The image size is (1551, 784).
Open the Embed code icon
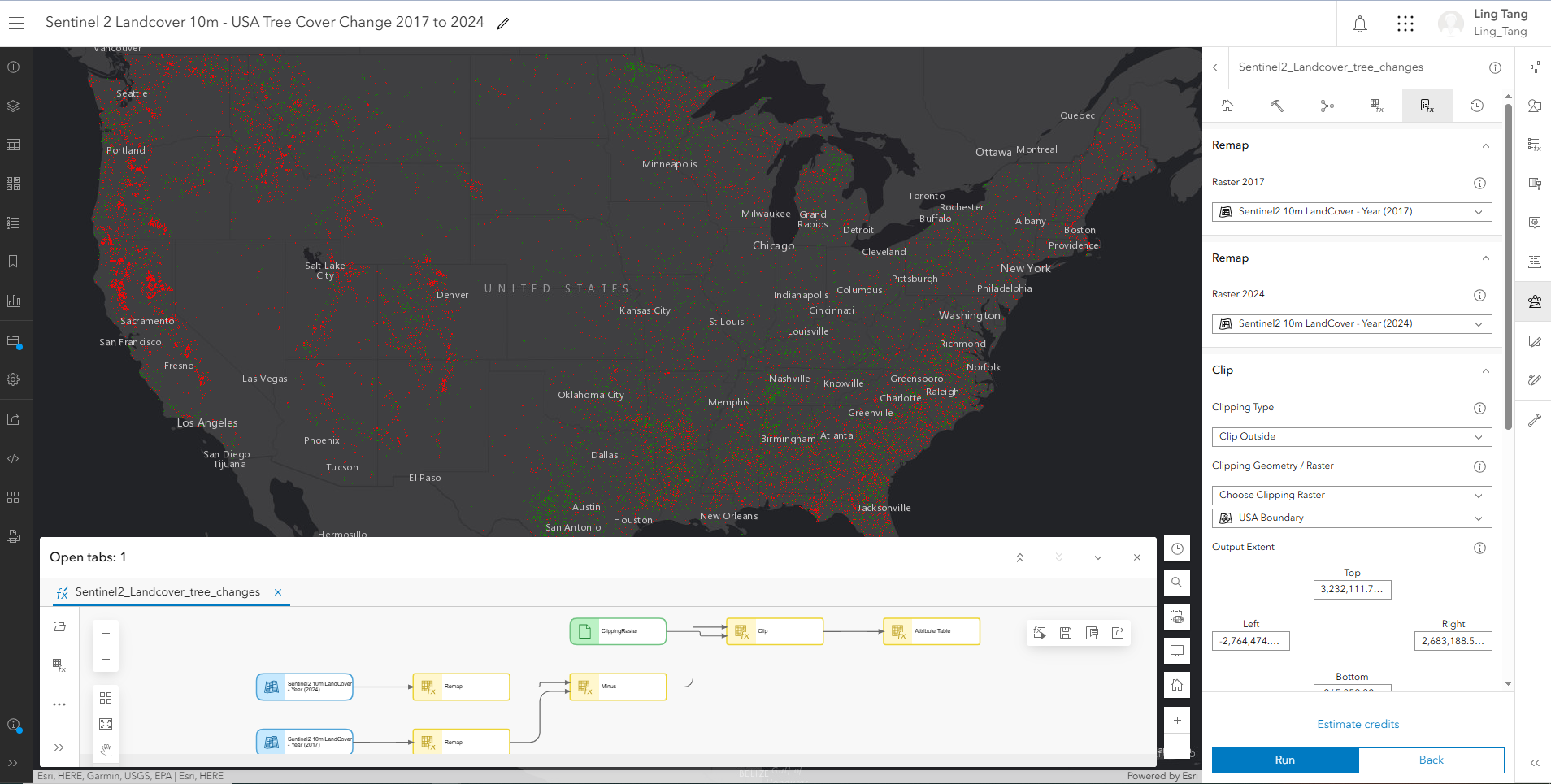[x=13, y=458]
